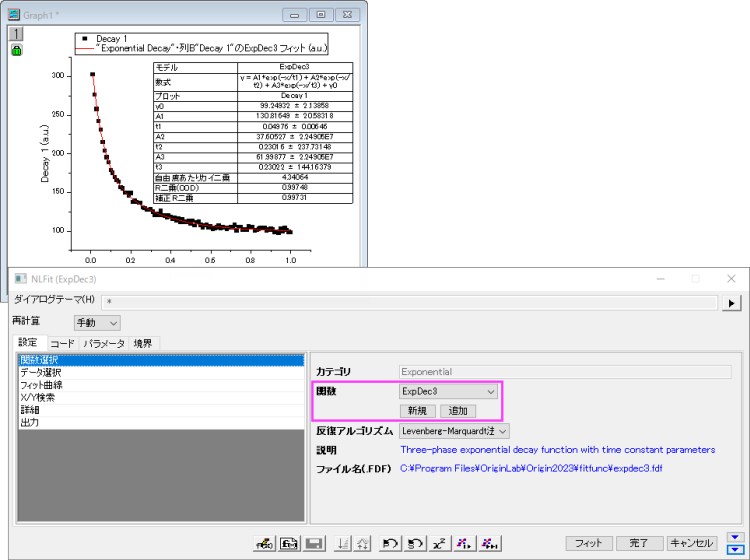Image resolution: width=750 pixels, height=560 pixels.
Task: Click the 補正R二乗 value 0.99731
Action: tap(295, 198)
